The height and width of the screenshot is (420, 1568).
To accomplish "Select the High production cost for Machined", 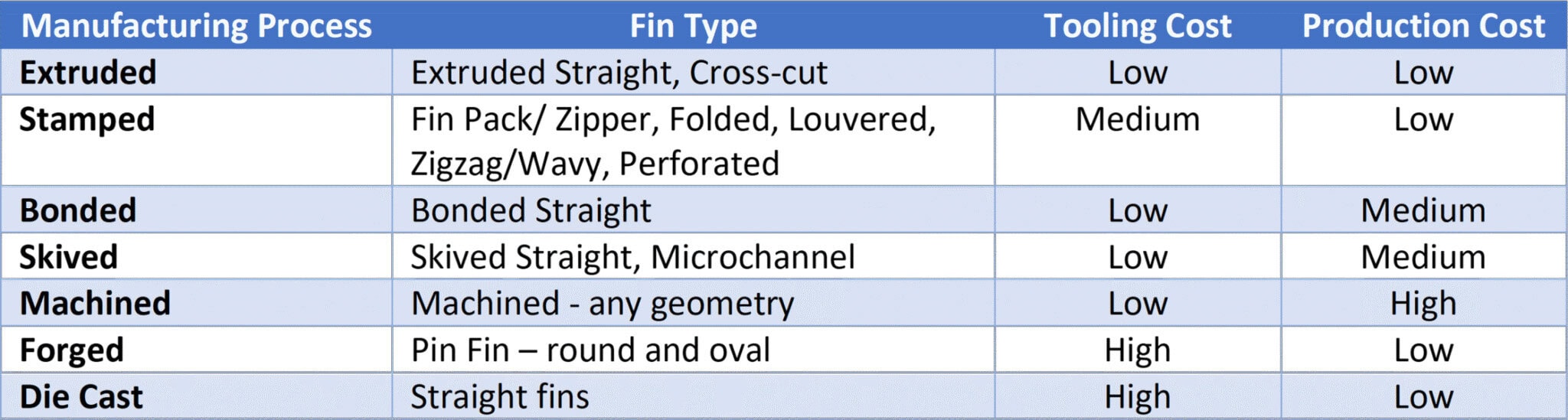I will click(x=1423, y=304).
